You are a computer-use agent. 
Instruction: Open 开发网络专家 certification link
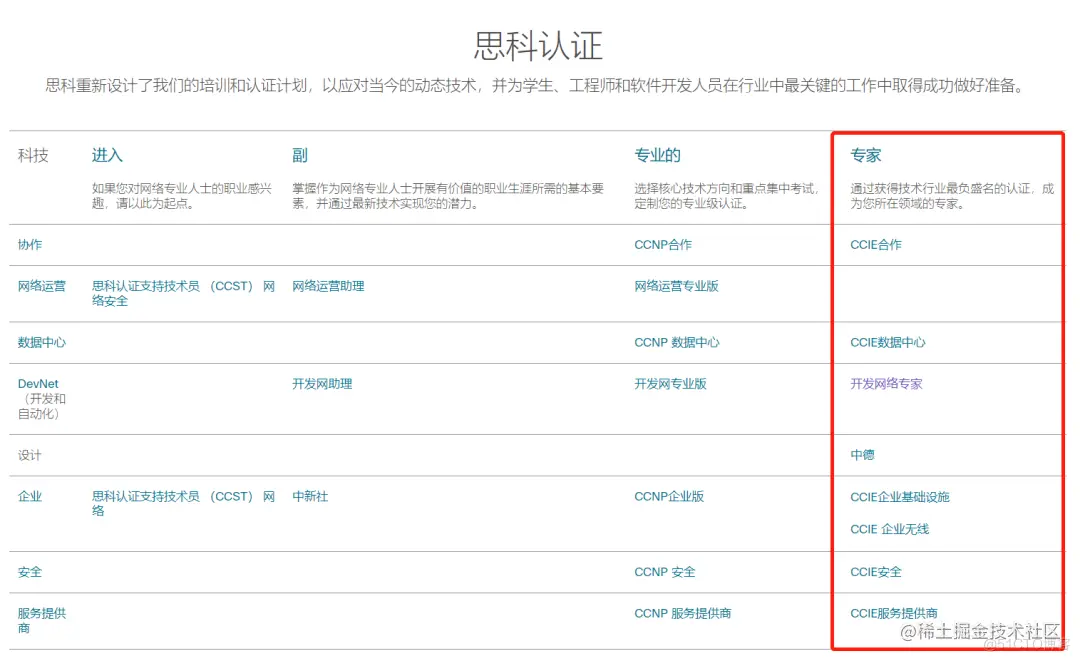[886, 384]
